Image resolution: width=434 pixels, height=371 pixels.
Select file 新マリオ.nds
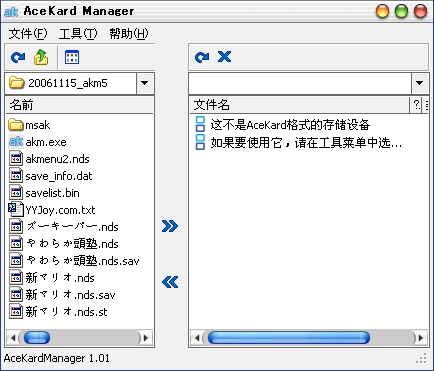tap(60, 278)
